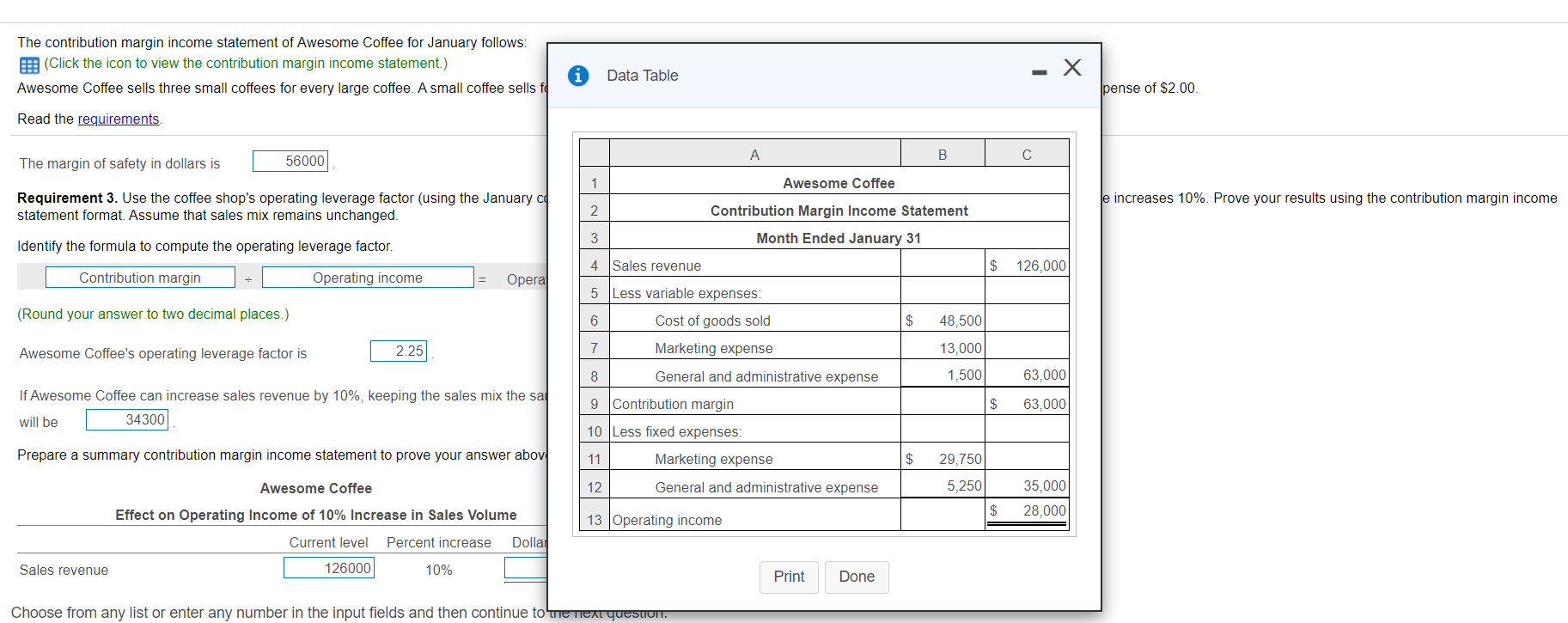Click the input field showing 34300
Viewport: 1568px width, 623px height.
click(x=127, y=419)
